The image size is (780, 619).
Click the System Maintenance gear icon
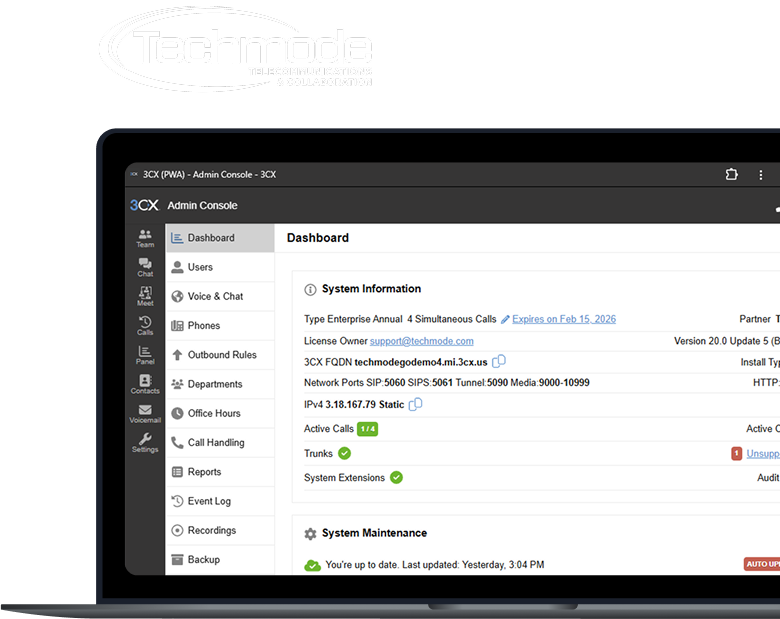click(310, 534)
